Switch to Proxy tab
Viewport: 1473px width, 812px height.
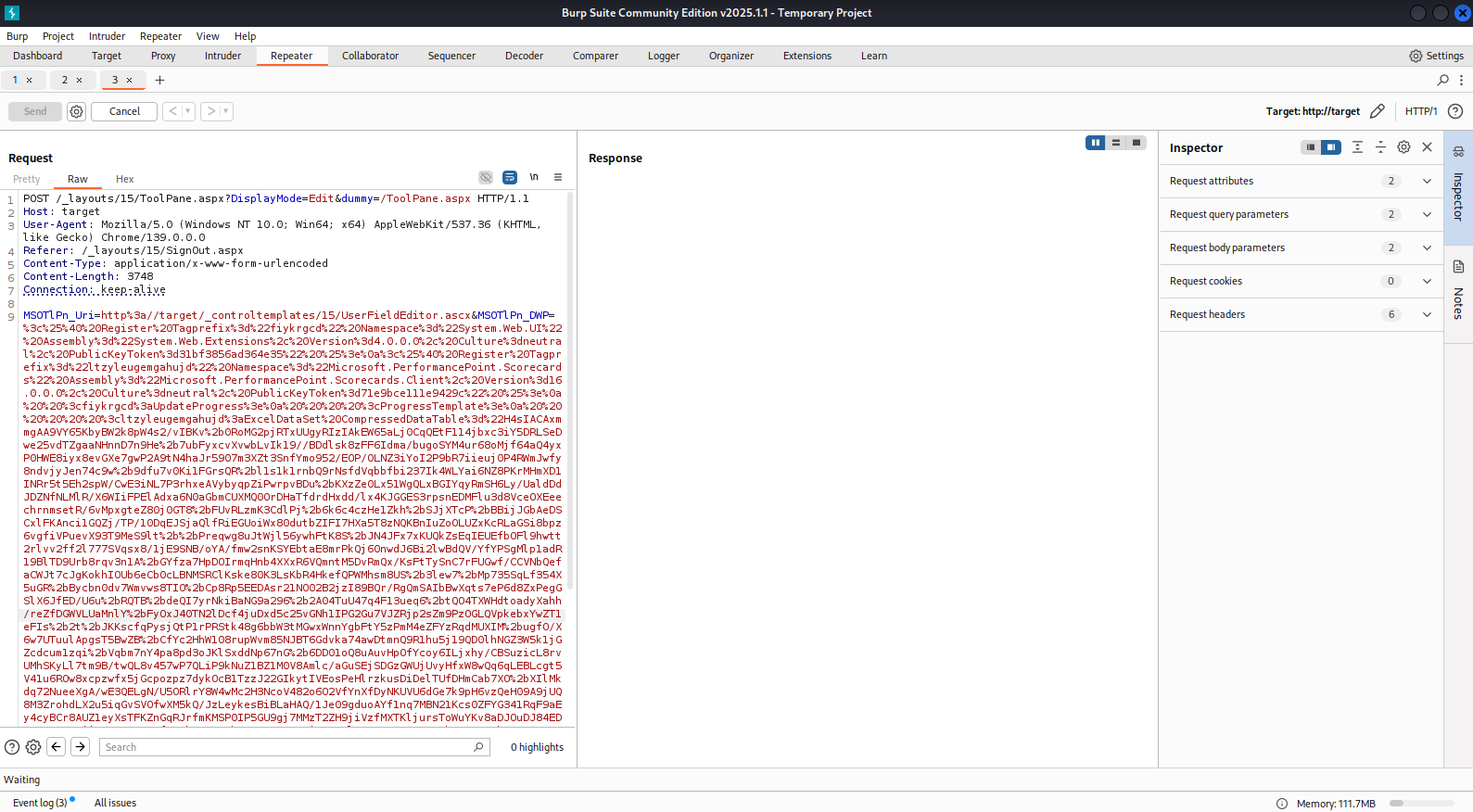point(163,57)
